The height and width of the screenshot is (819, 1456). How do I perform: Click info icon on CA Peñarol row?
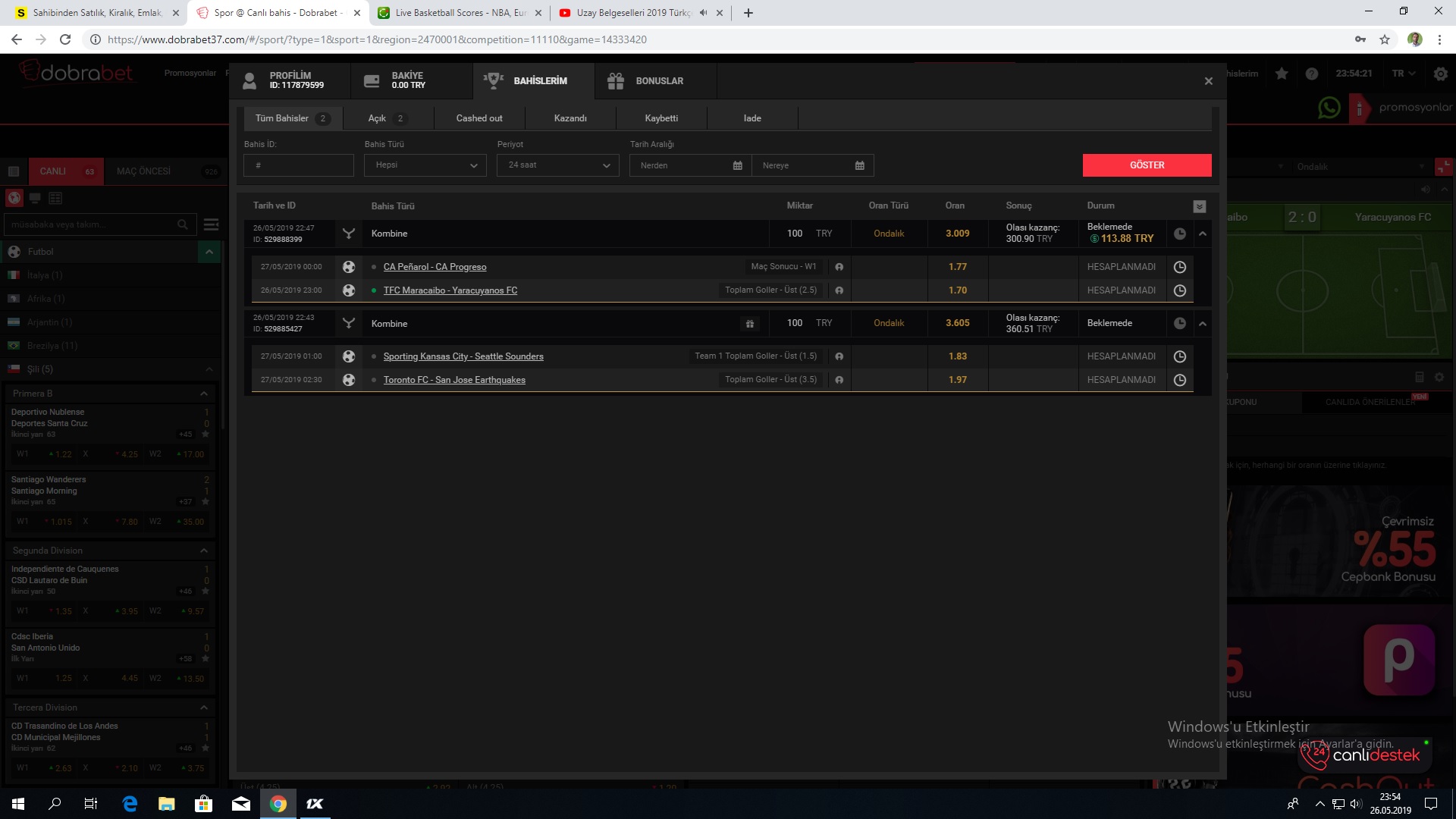pos(839,267)
